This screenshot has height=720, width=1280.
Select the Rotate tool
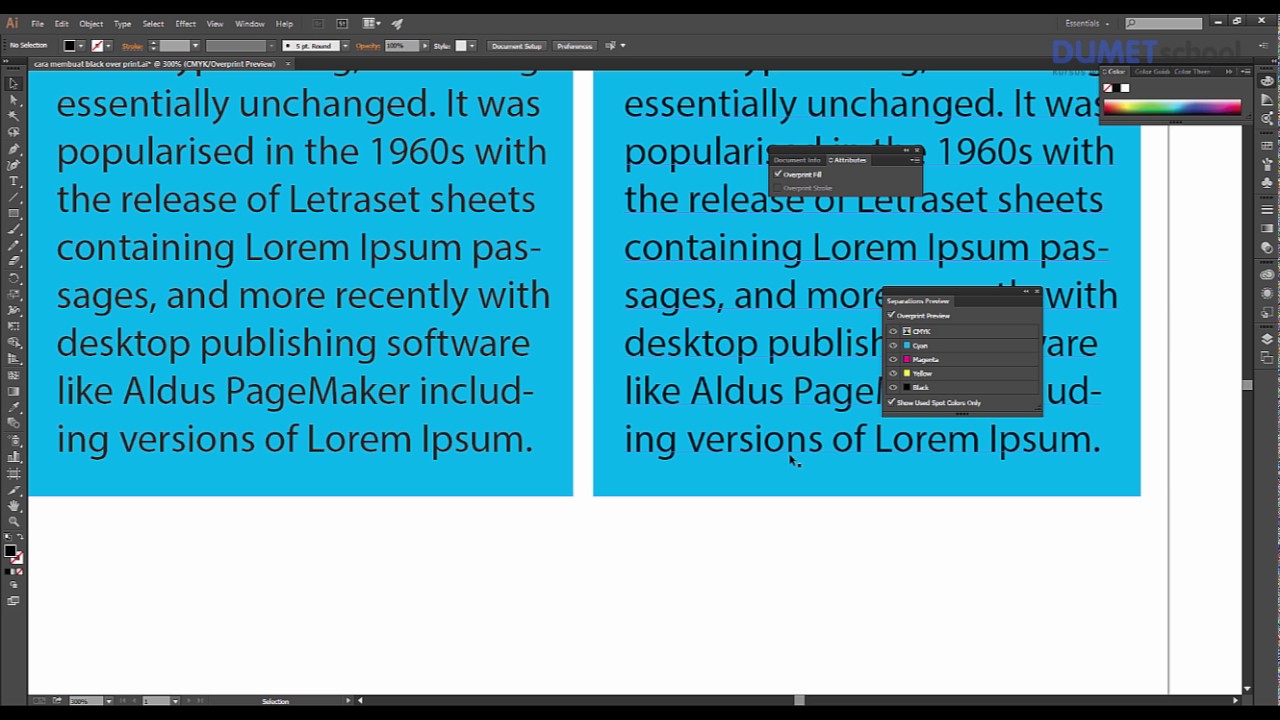13,278
